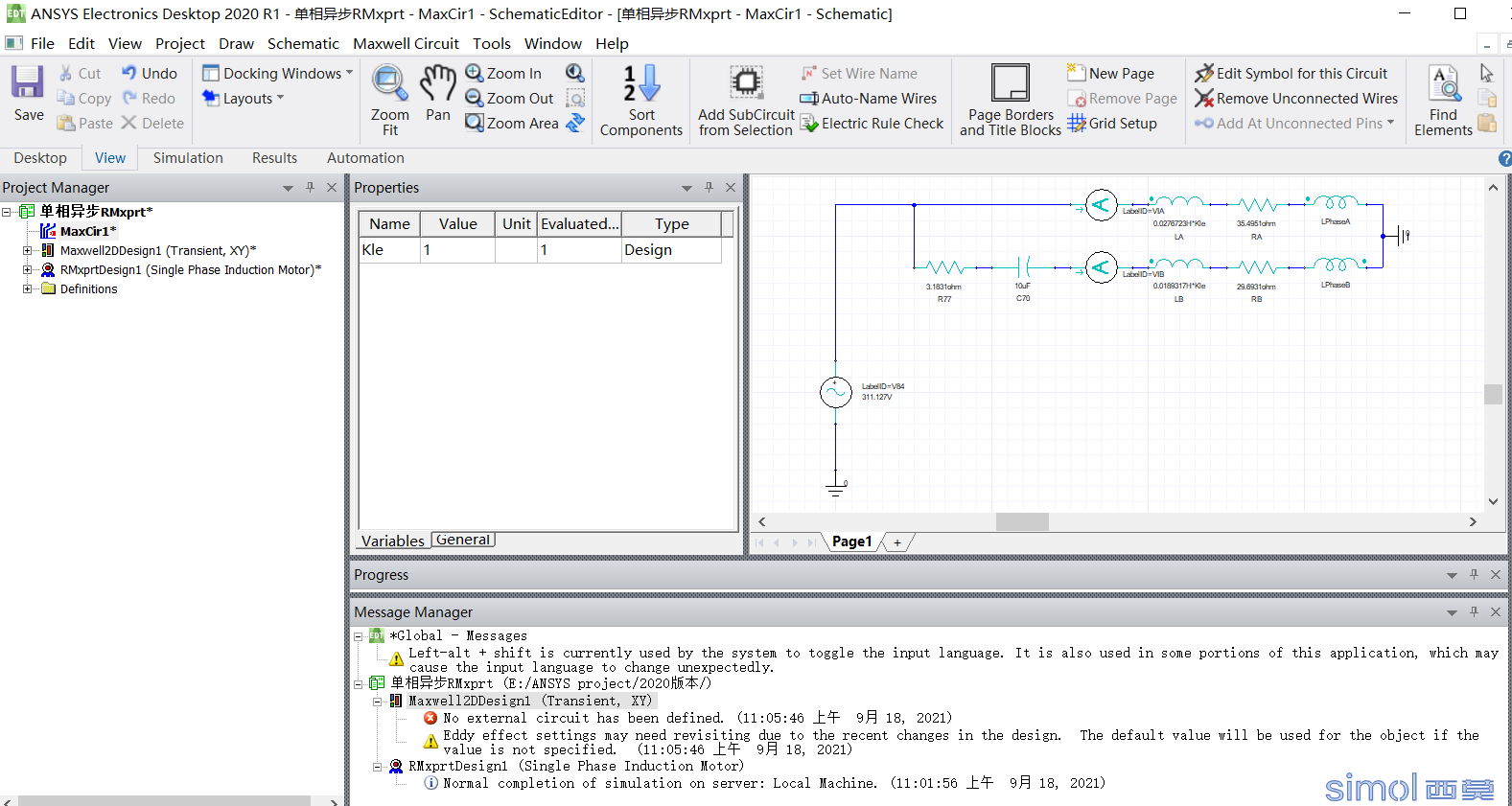Expand Maxwell2DDesign1 in Project Manager
This screenshot has height=806, width=1512.
coord(28,250)
